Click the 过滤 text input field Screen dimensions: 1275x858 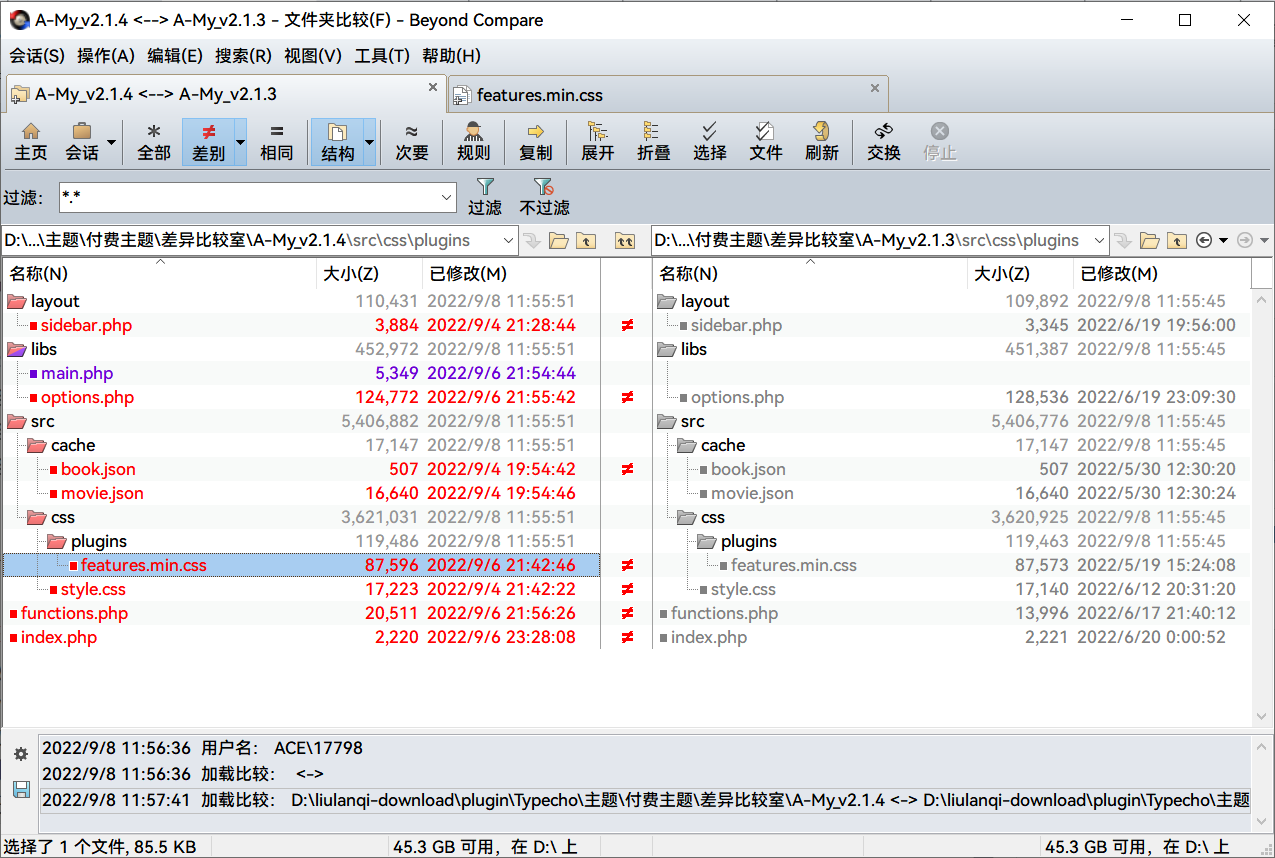point(248,198)
